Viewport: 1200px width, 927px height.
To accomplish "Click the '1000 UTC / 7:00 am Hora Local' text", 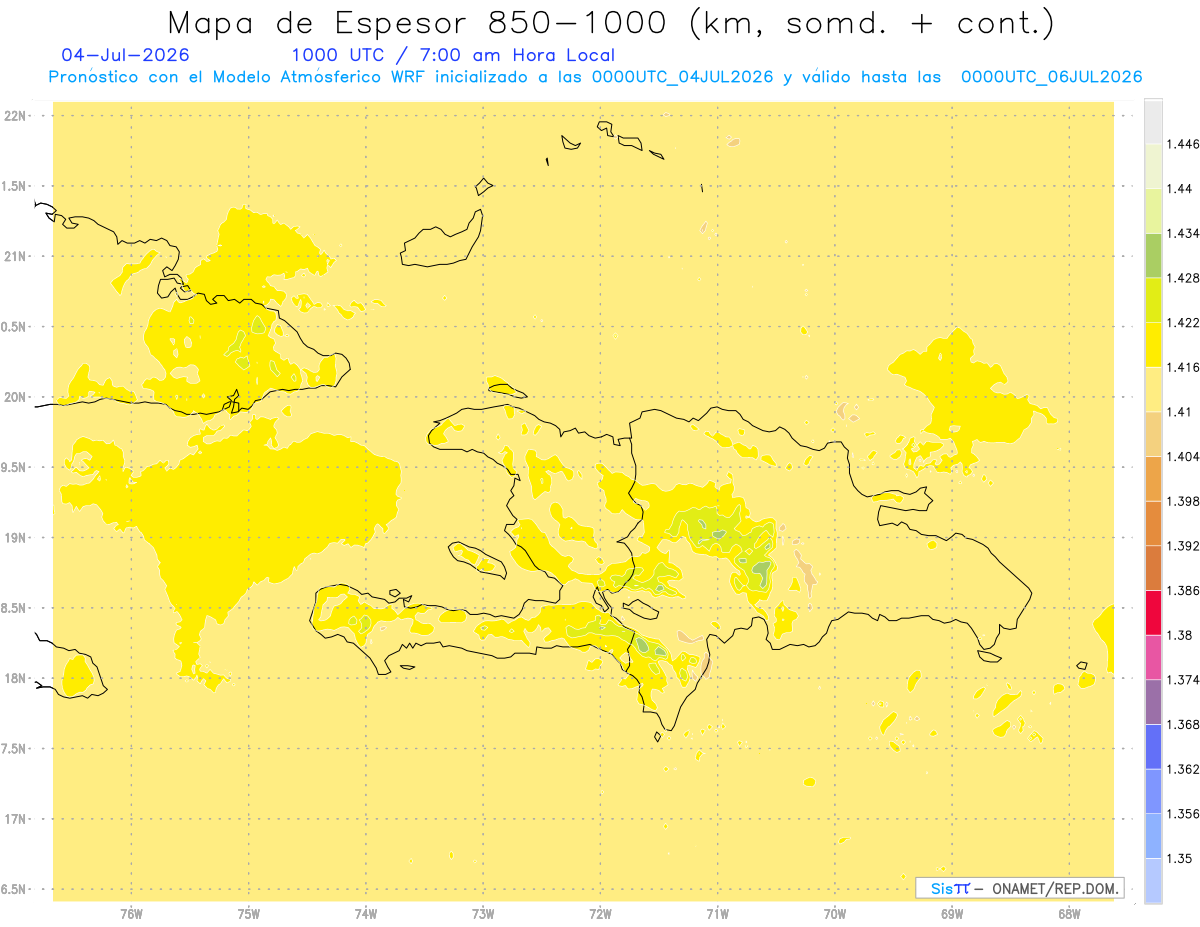I will click(453, 55).
